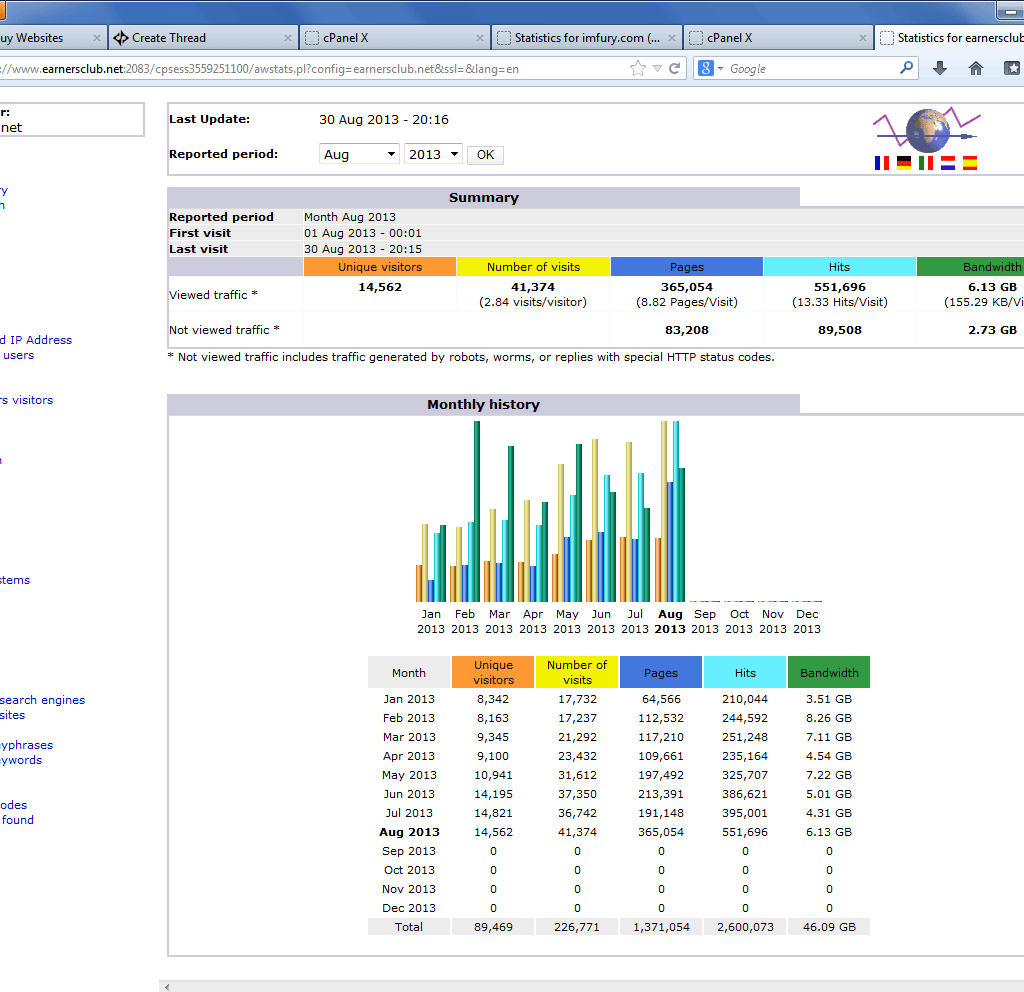Switch language with the German flag

point(904,163)
